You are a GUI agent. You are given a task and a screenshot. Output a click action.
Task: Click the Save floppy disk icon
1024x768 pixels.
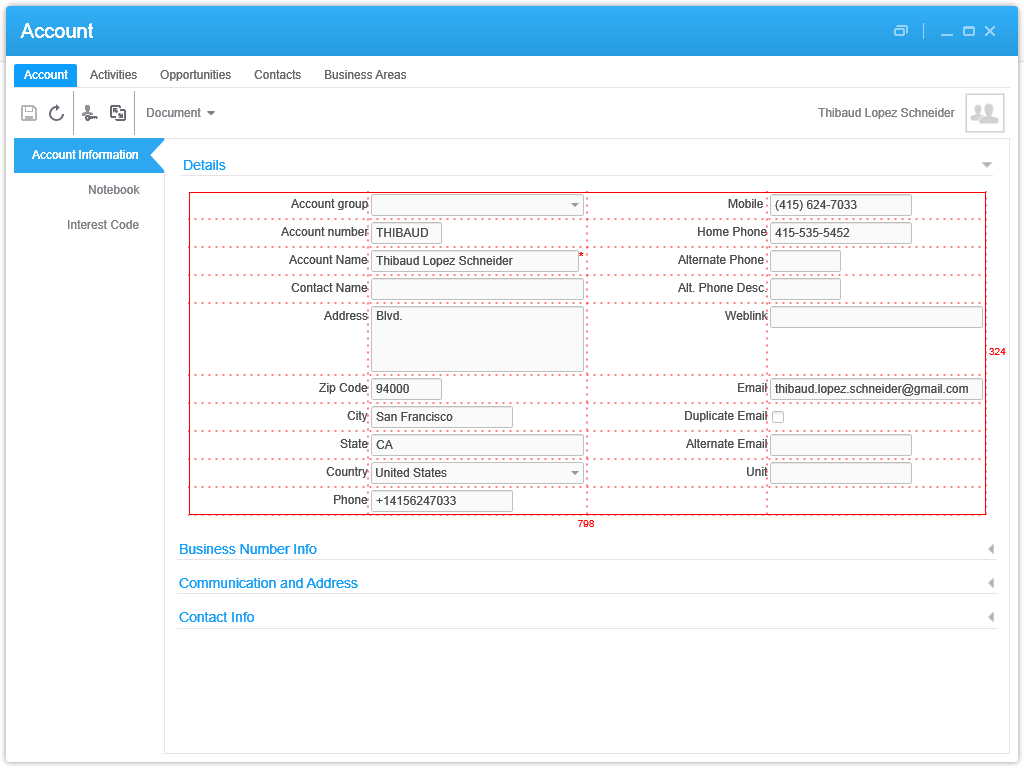[29, 113]
